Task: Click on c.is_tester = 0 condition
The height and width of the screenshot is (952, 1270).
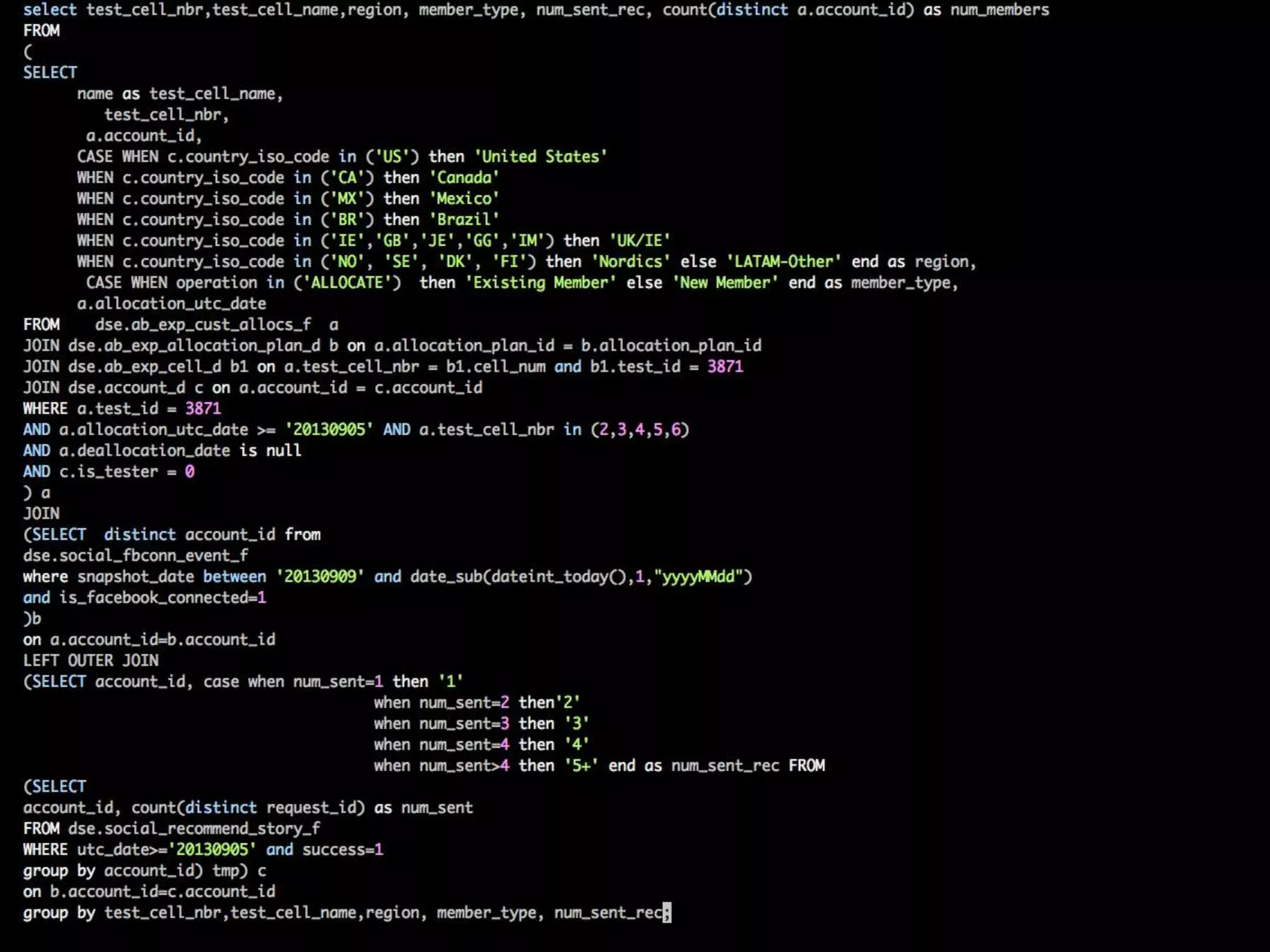Action: coord(127,472)
